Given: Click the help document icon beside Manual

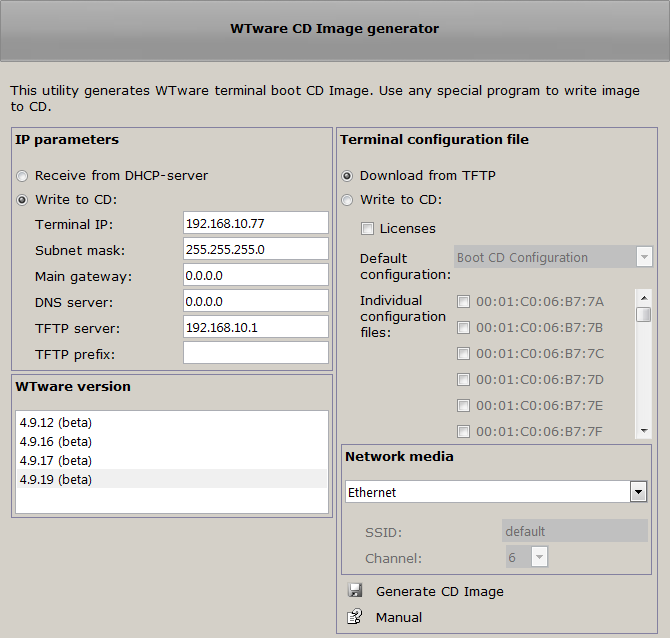Looking at the screenshot, I should coord(355,617).
